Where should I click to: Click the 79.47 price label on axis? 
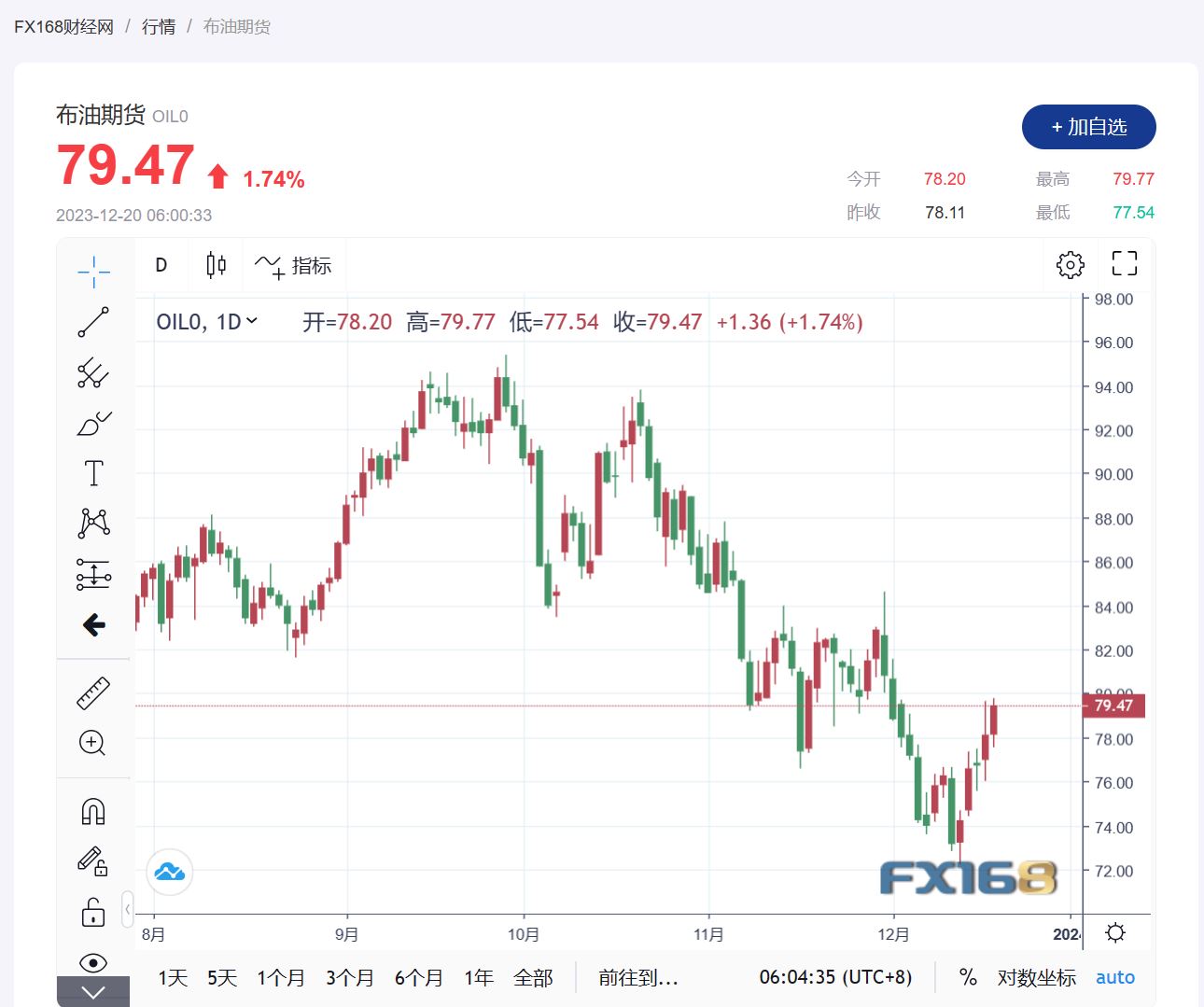(x=1113, y=706)
